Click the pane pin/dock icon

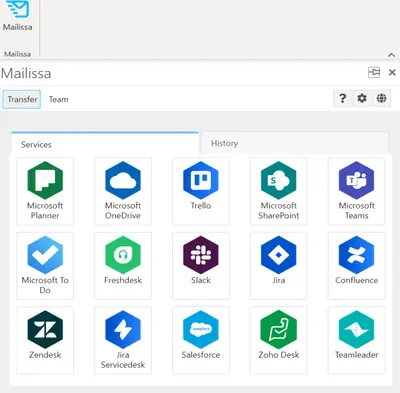[374, 72]
